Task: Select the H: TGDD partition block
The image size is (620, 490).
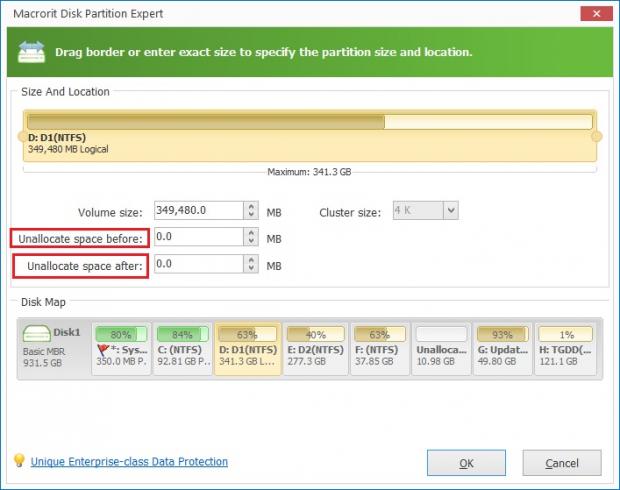Action: tap(564, 348)
